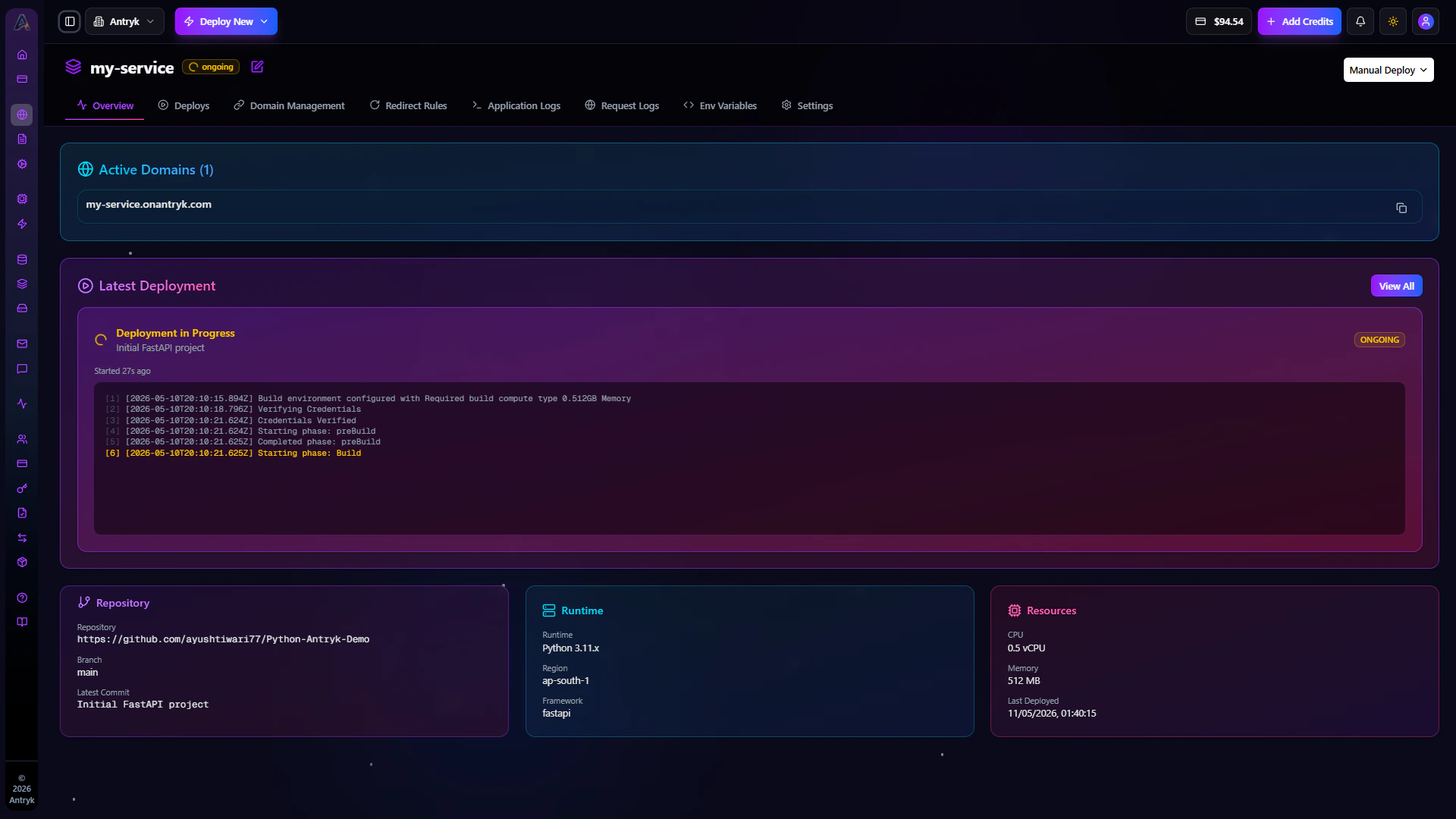Viewport: 1456px width, 819px height.
Task: Click the swap arrows icon in sidebar
Action: pyautogui.click(x=22, y=538)
